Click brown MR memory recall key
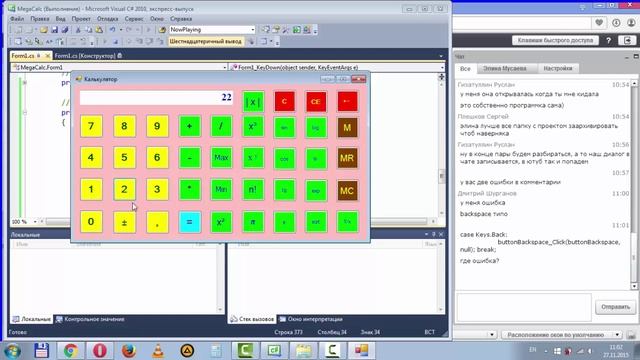This screenshot has width=640, height=360. click(347, 158)
